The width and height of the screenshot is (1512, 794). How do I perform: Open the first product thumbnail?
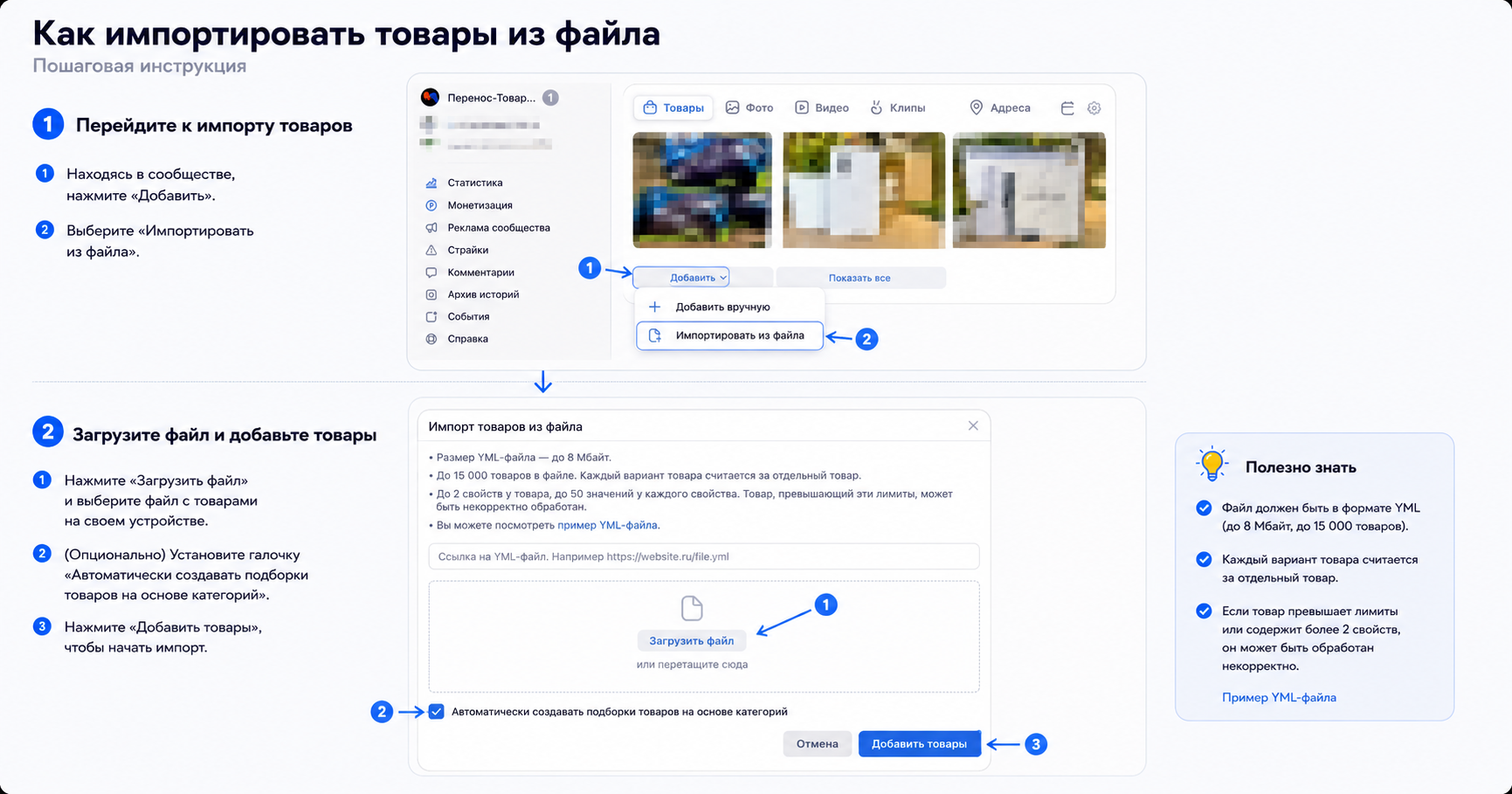coord(702,190)
